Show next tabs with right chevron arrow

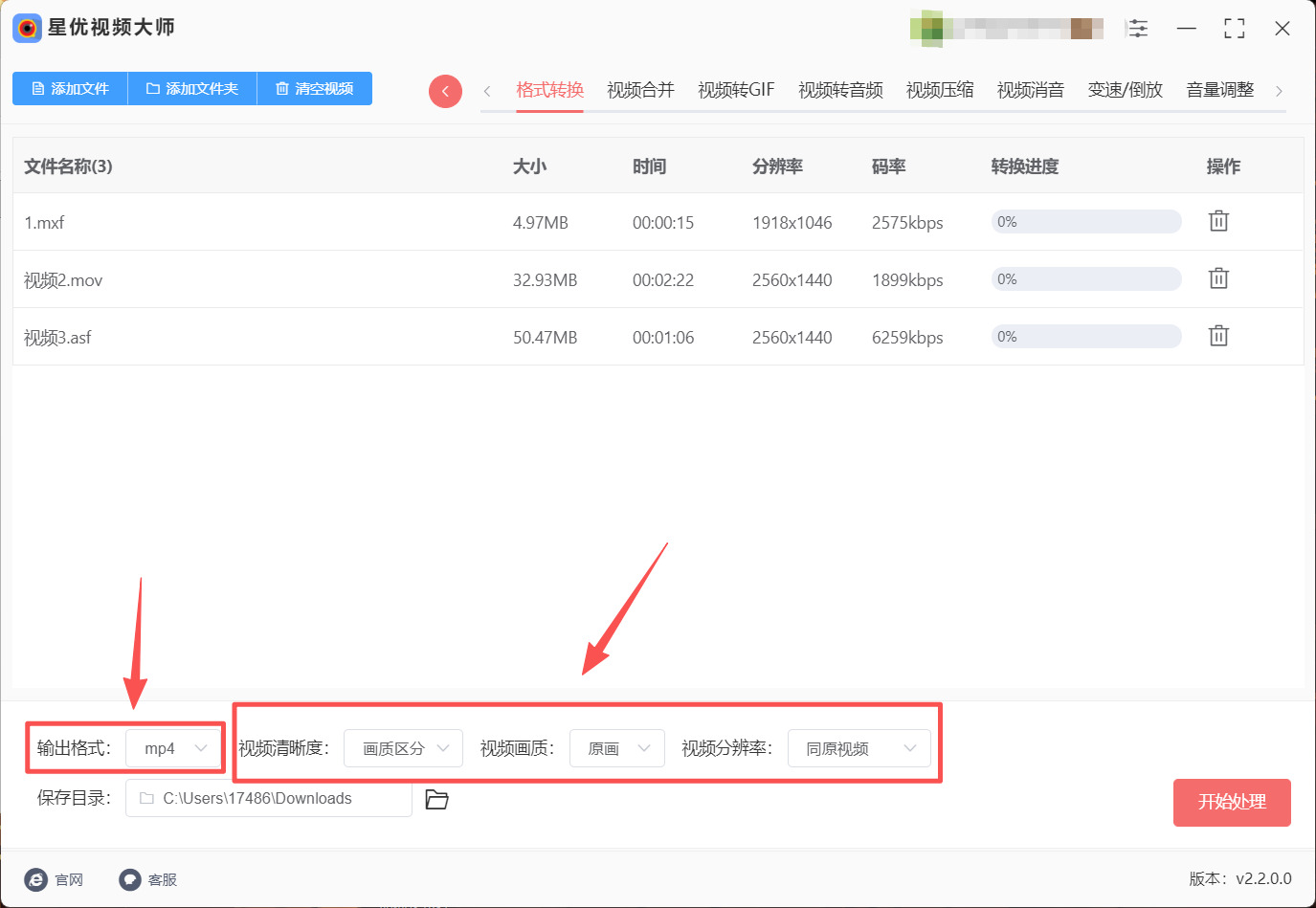[1279, 91]
